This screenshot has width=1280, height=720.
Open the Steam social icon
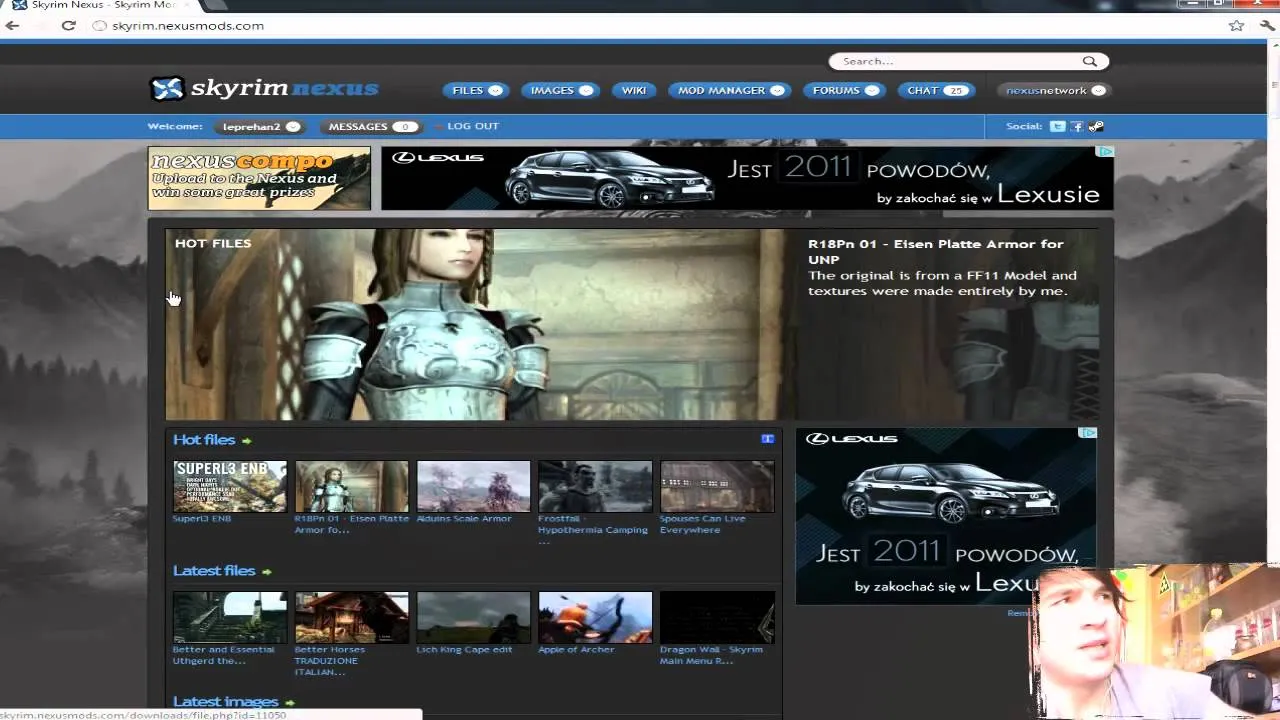(1096, 126)
